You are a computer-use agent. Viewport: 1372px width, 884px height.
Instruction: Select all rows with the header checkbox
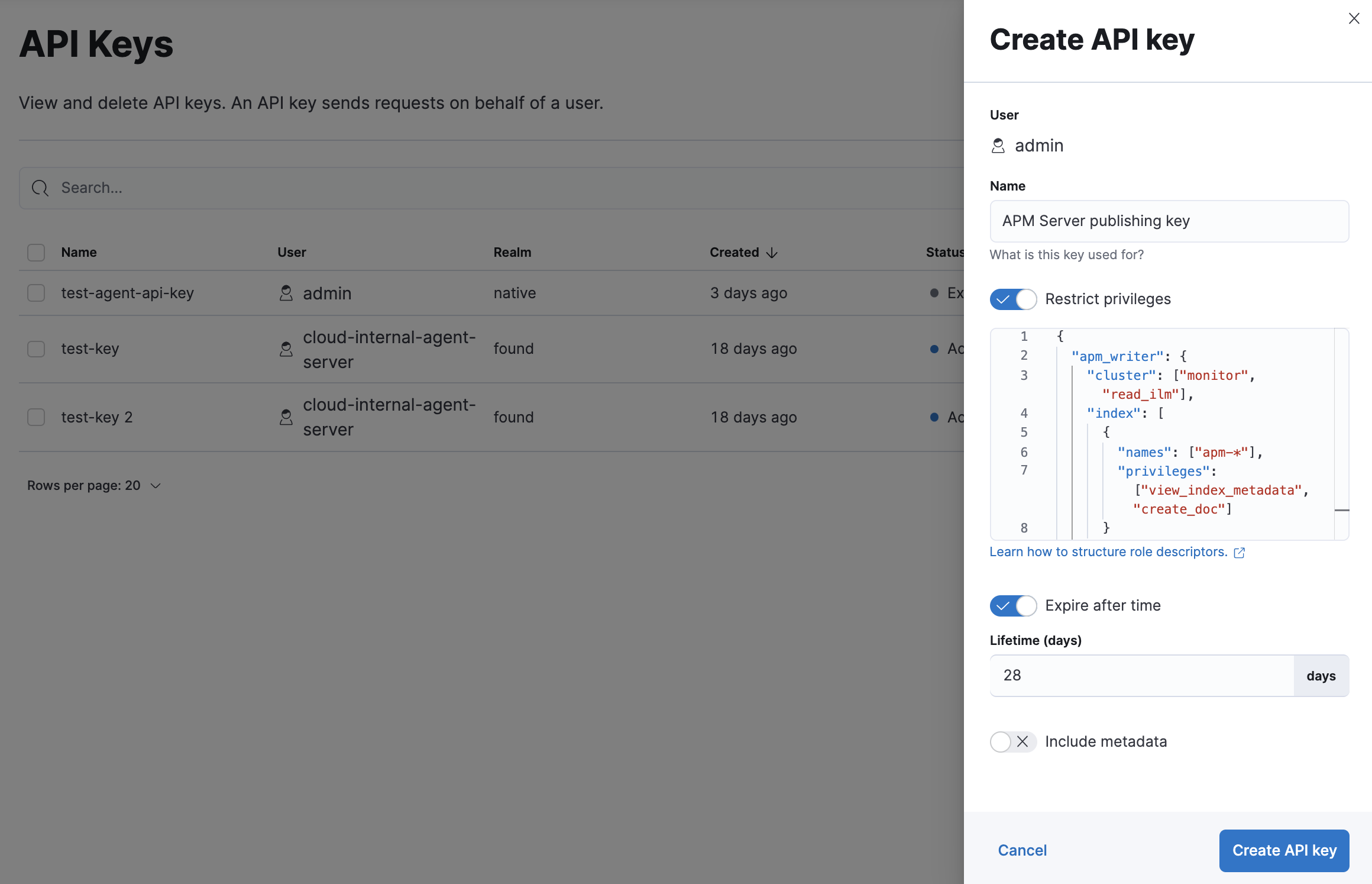coord(35,252)
